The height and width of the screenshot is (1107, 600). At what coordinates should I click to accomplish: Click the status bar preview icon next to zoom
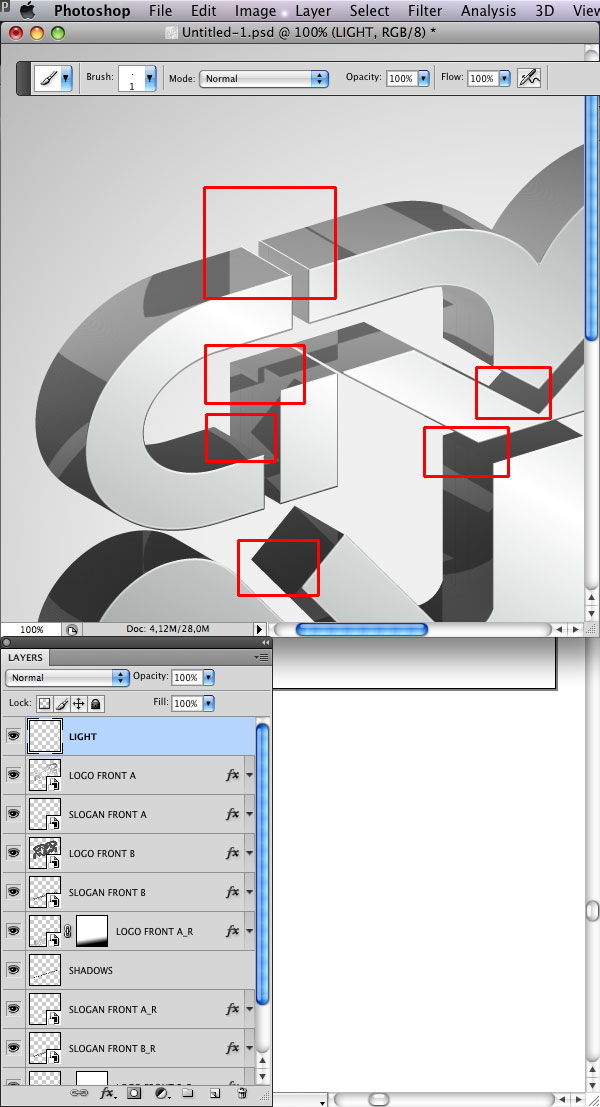coord(72,629)
